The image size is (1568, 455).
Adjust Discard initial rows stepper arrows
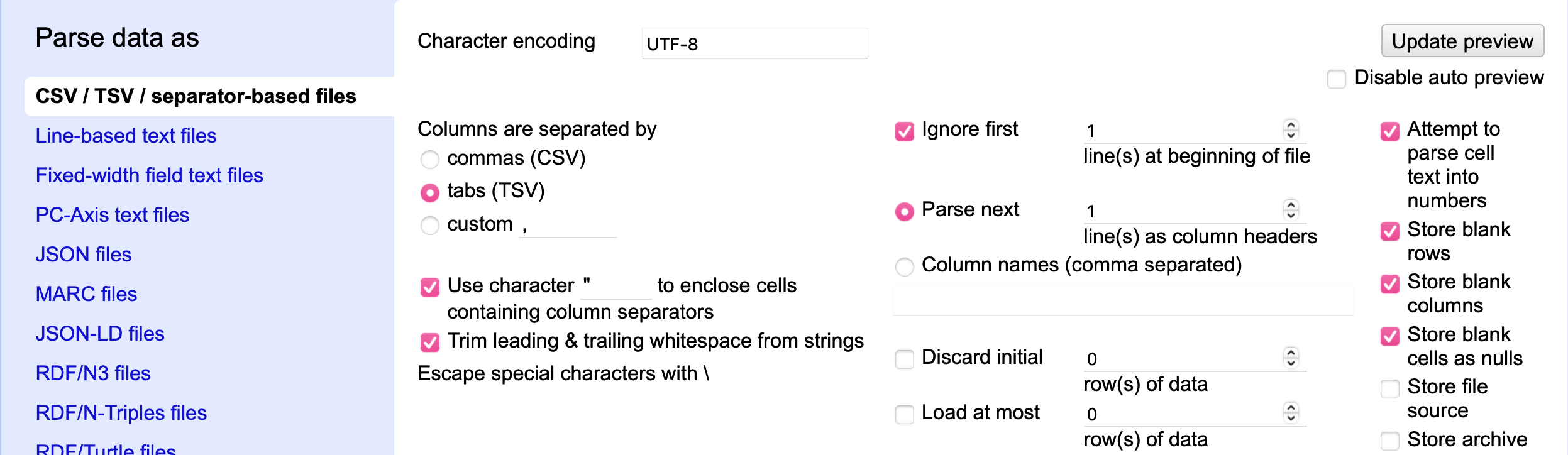[1291, 358]
